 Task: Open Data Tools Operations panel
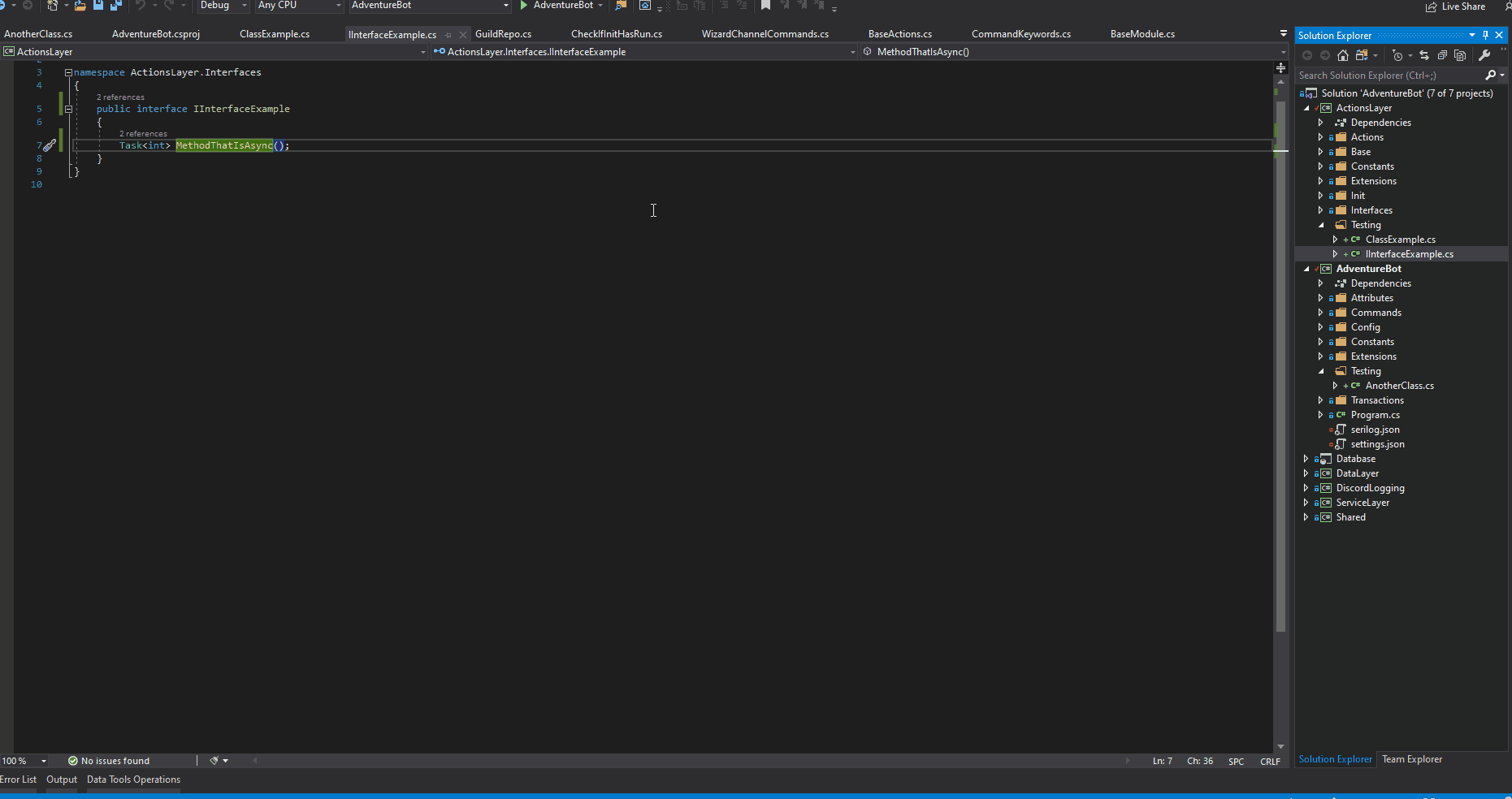(x=133, y=780)
